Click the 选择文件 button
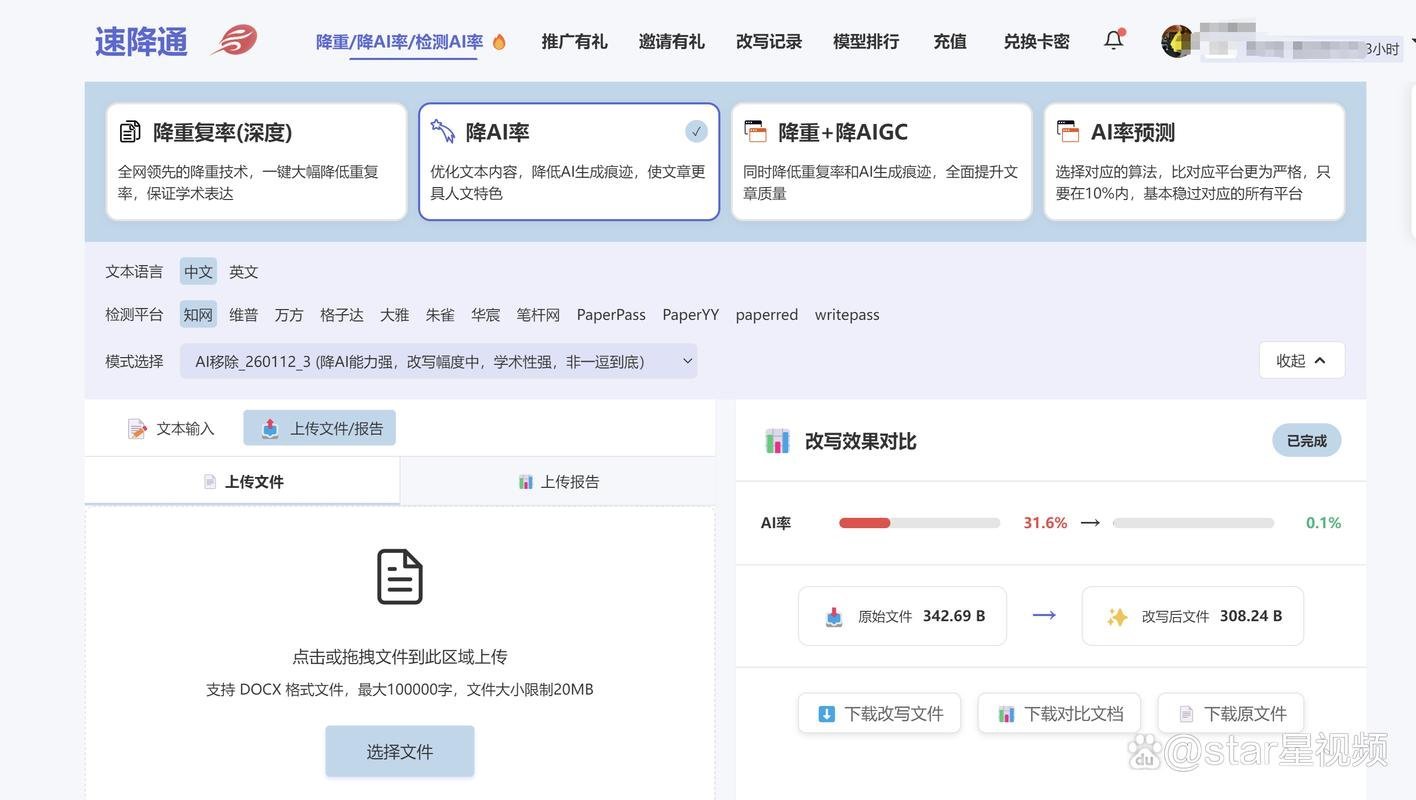This screenshot has width=1416, height=800. click(x=399, y=751)
